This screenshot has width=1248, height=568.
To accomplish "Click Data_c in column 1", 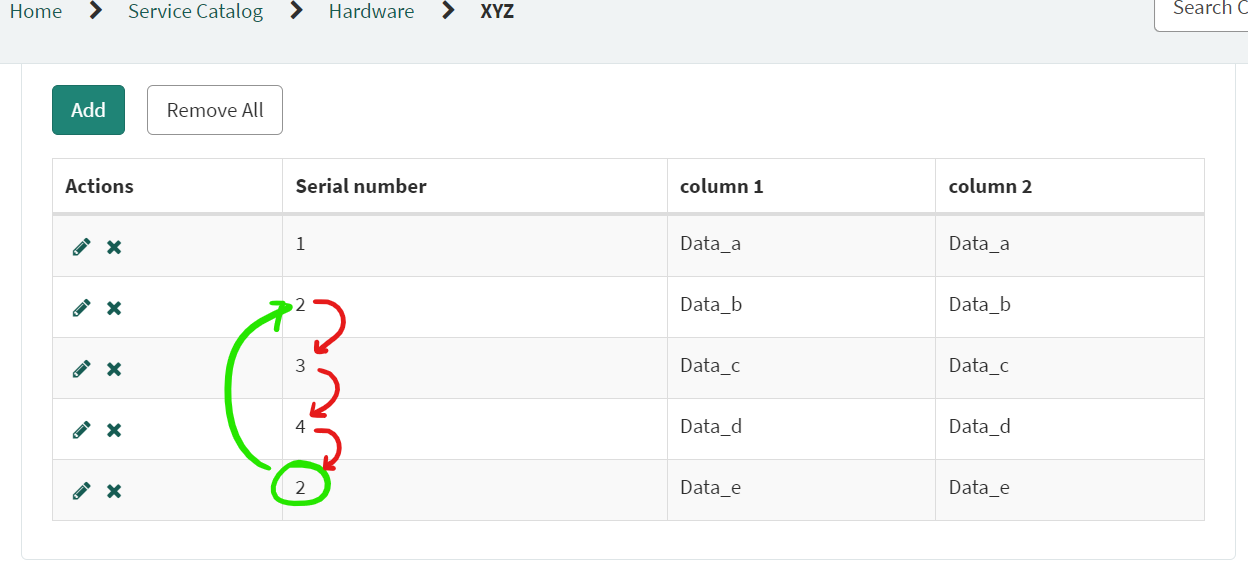I will [710, 365].
